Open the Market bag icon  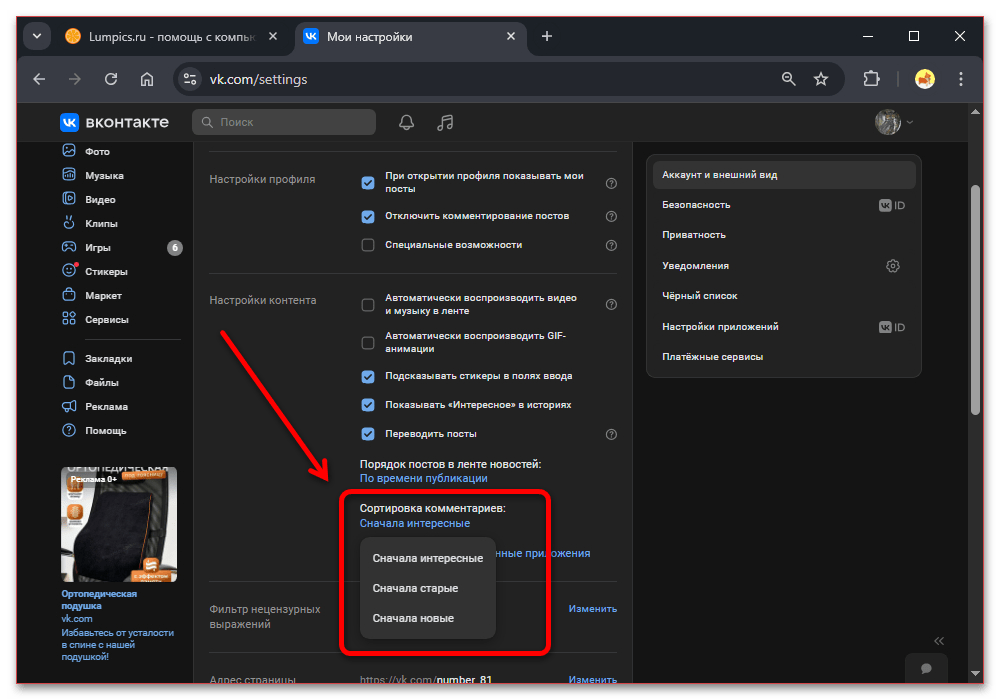point(69,295)
